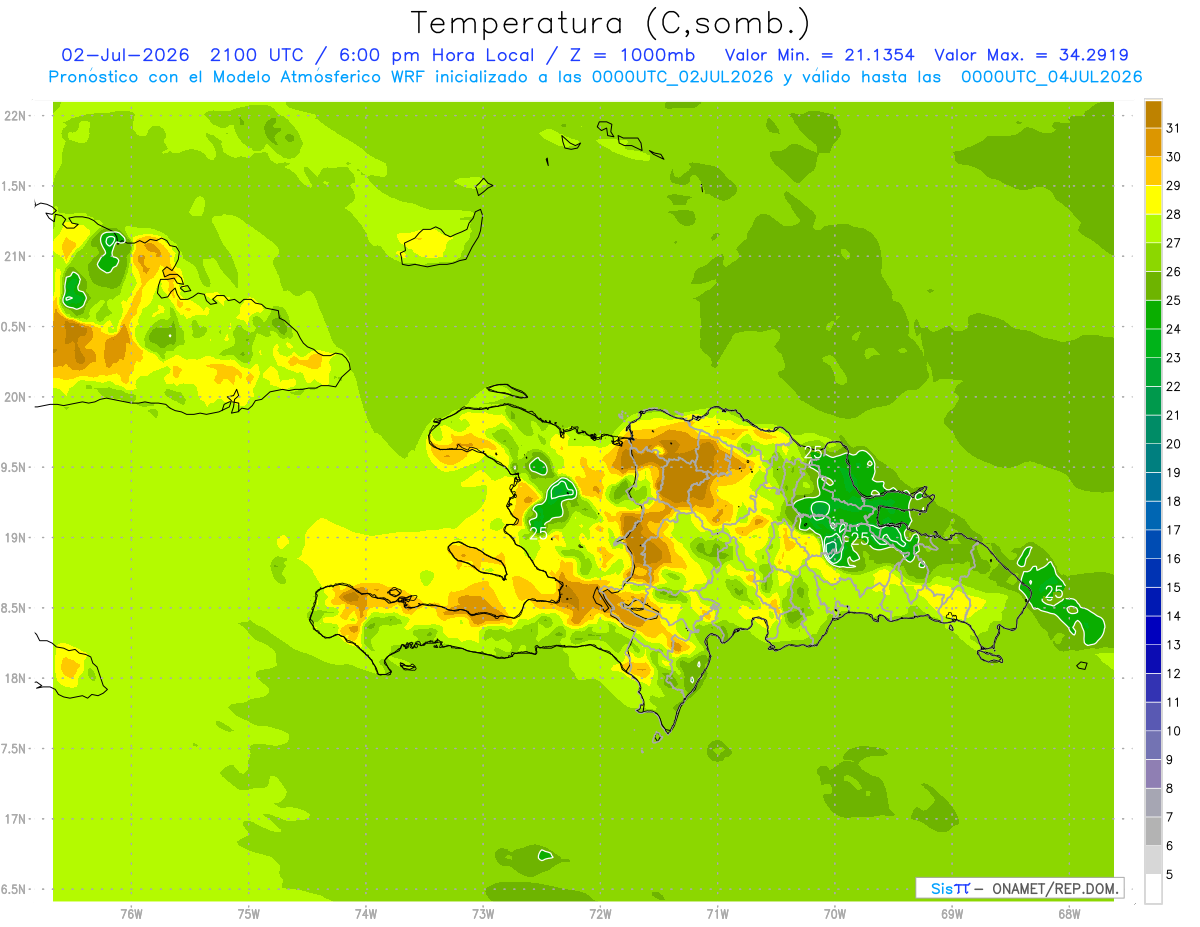Click value '29' on the color scale

(1174, 185)
